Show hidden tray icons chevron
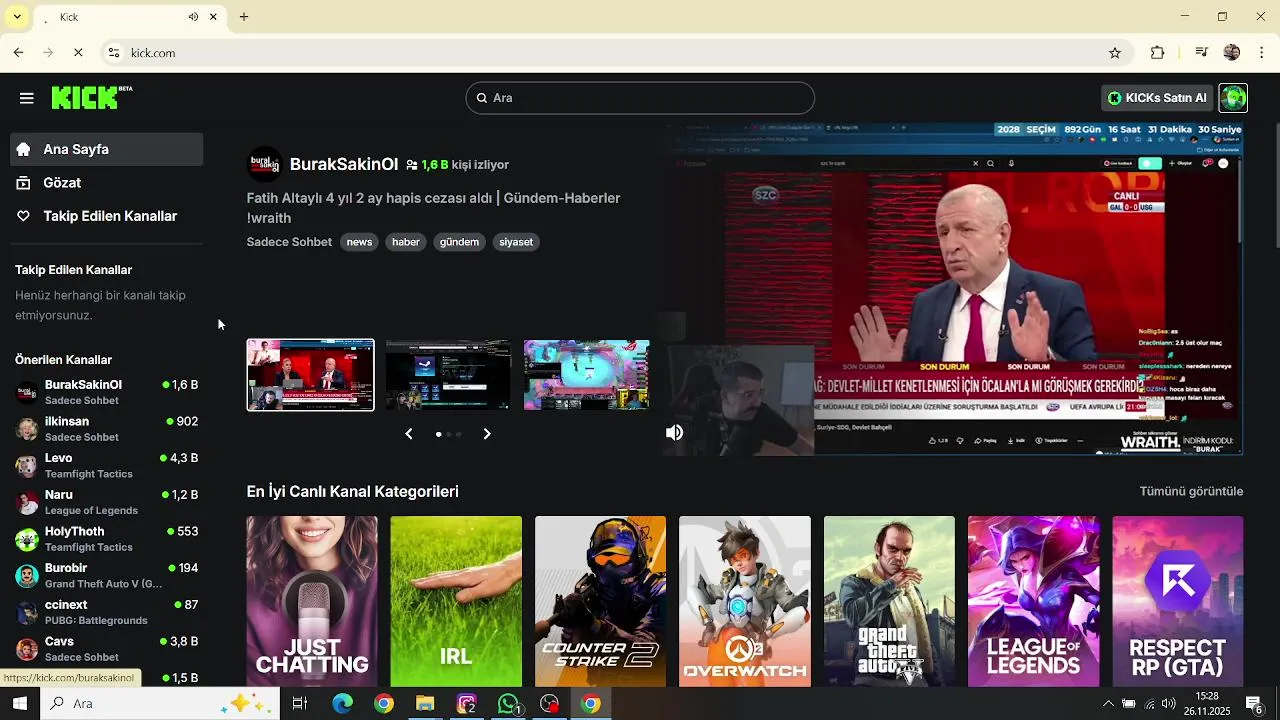The width and height of the screenshot is (1280, 720). 1108,704
